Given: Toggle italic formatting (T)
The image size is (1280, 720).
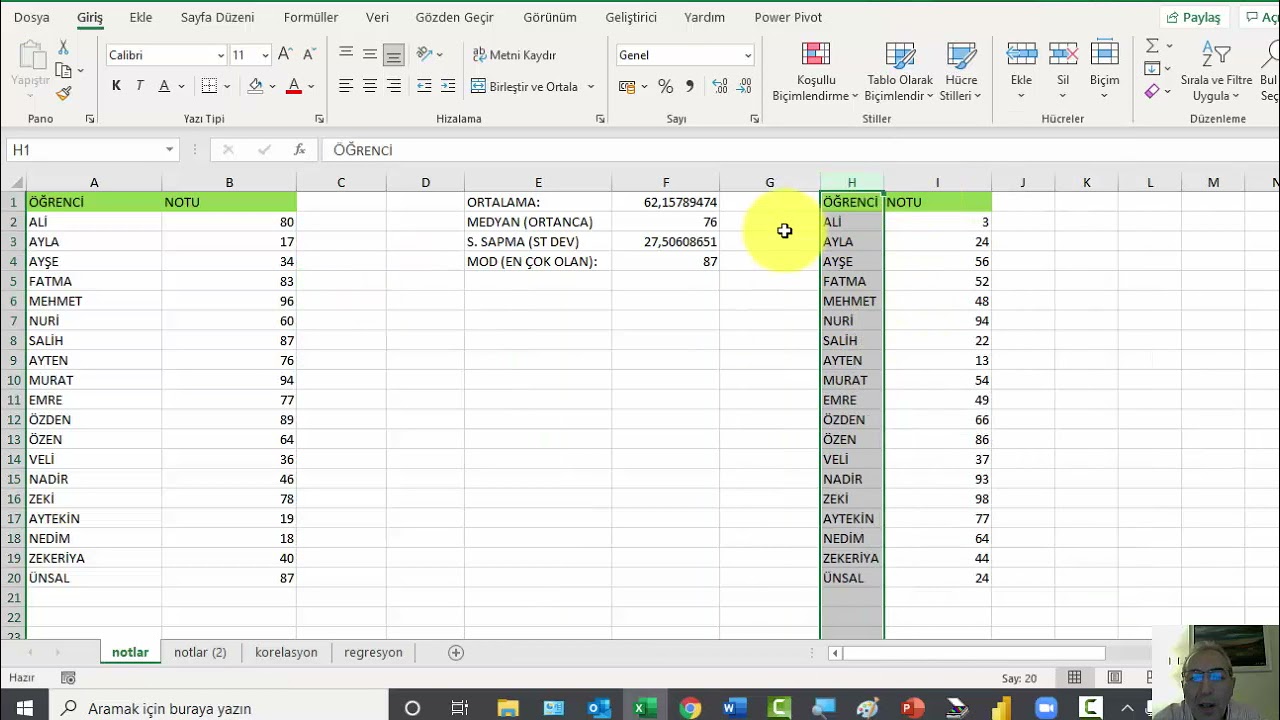Looking at the screenshot, I should pyautogui.click(x=140, y=86).
